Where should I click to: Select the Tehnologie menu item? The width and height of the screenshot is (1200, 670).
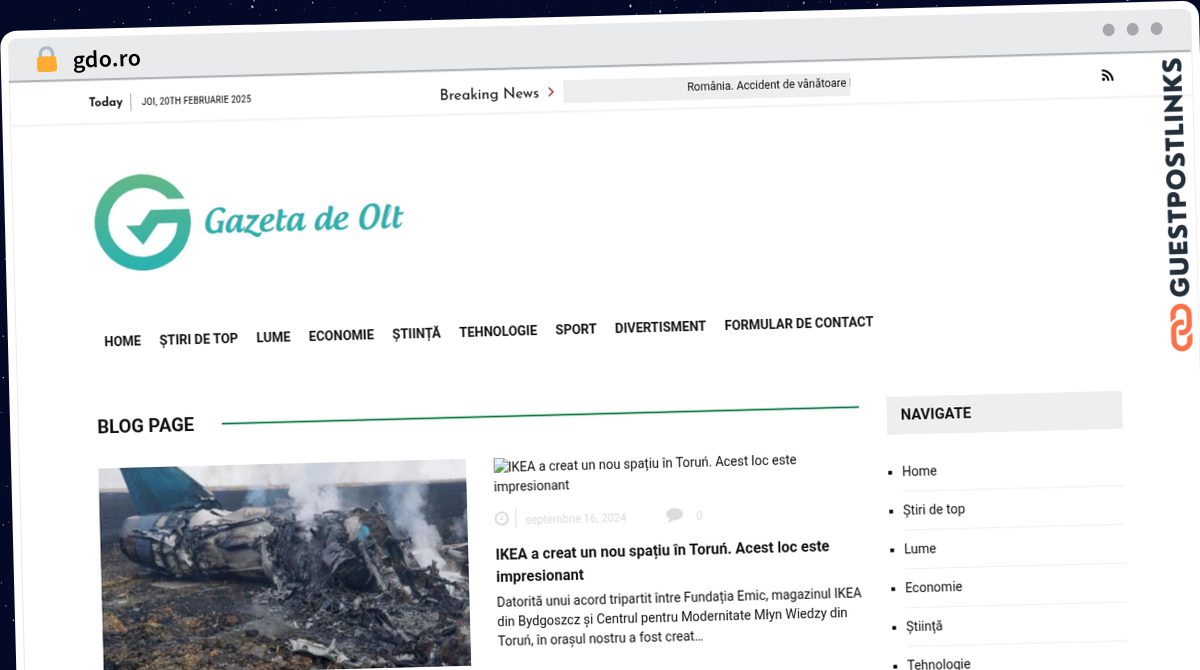click(498, 331)
